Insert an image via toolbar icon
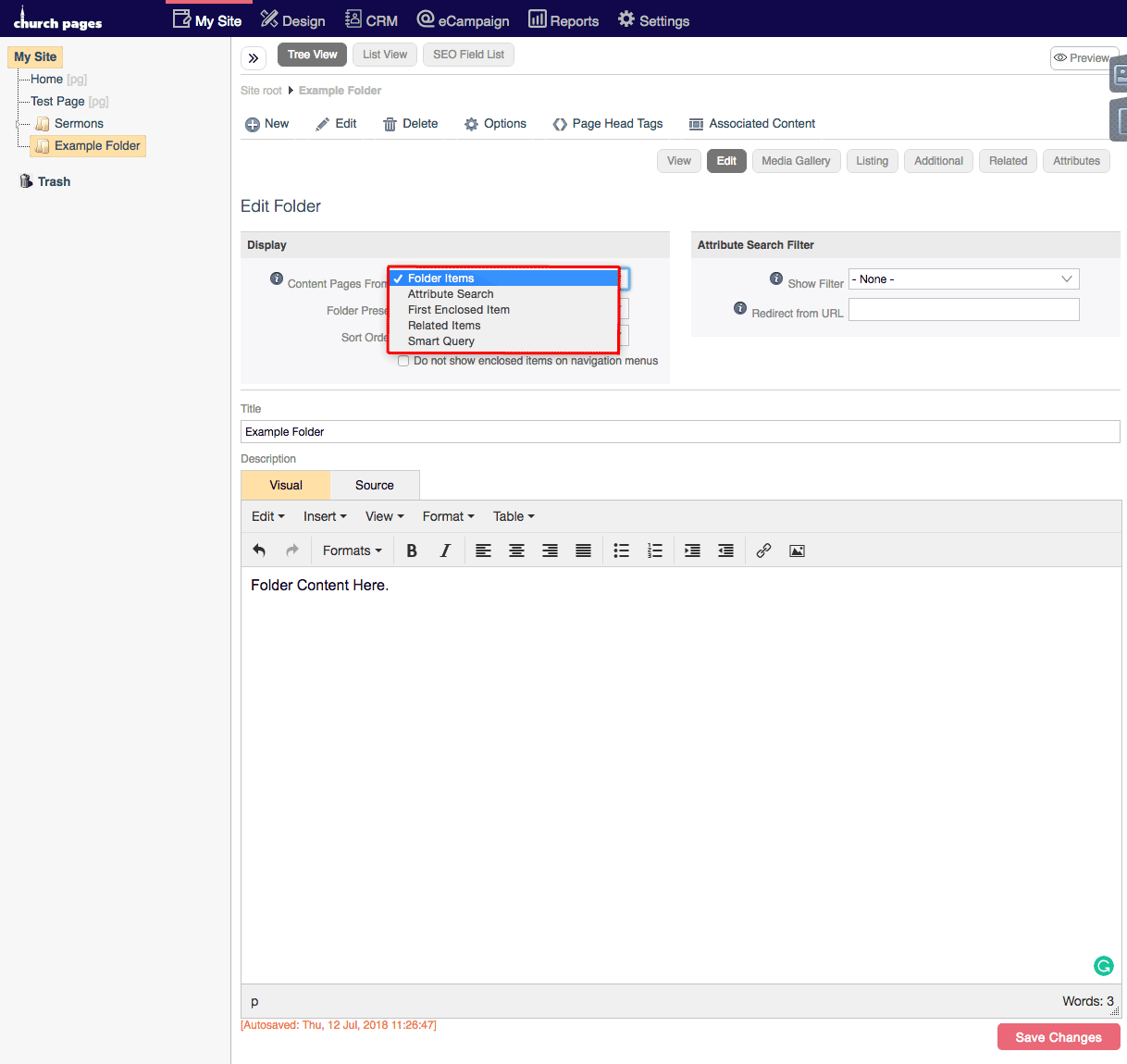The width and height of the screenshot is (1127, 1064). [797, 551]
